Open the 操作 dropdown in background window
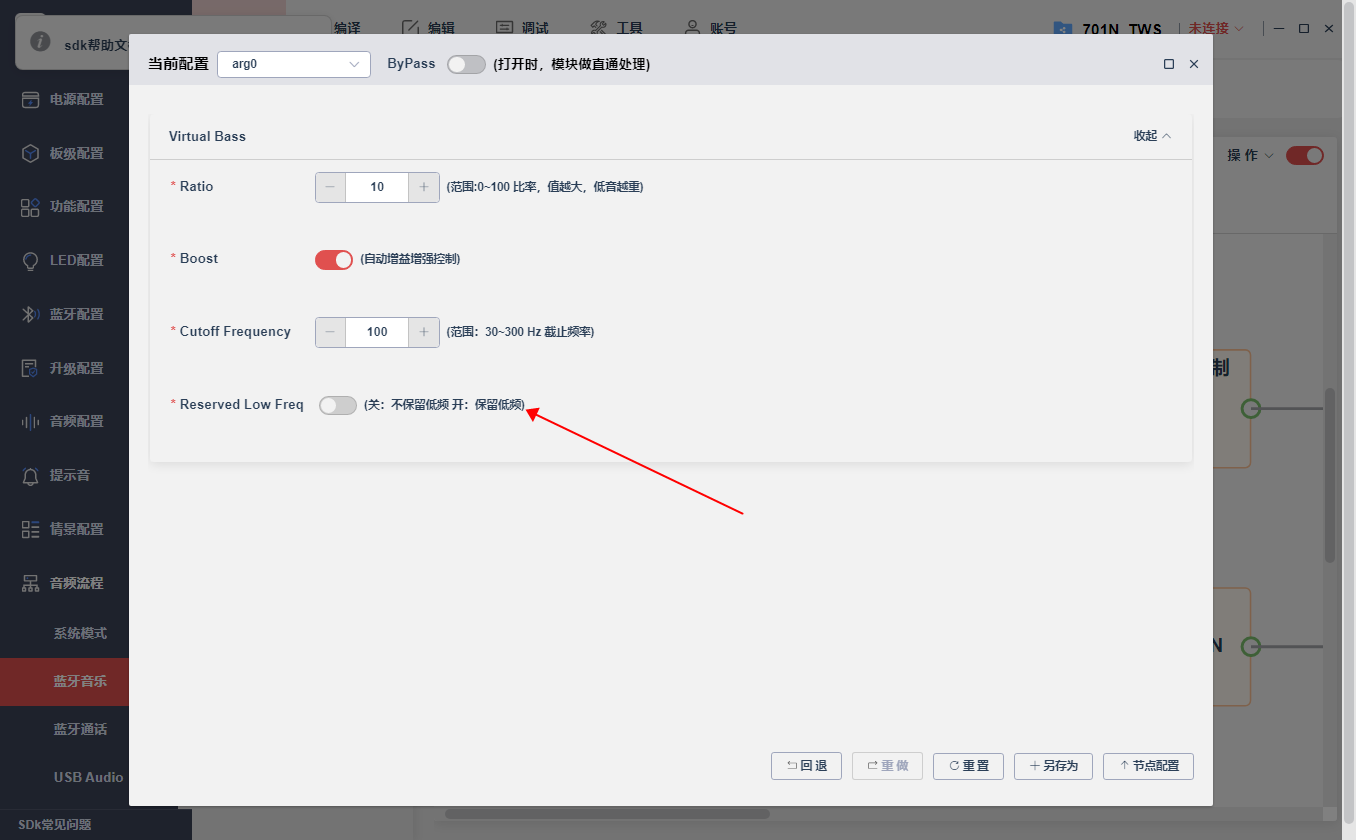The height and width of the screenshot is (840, 1356). (x=1251, y=156)
